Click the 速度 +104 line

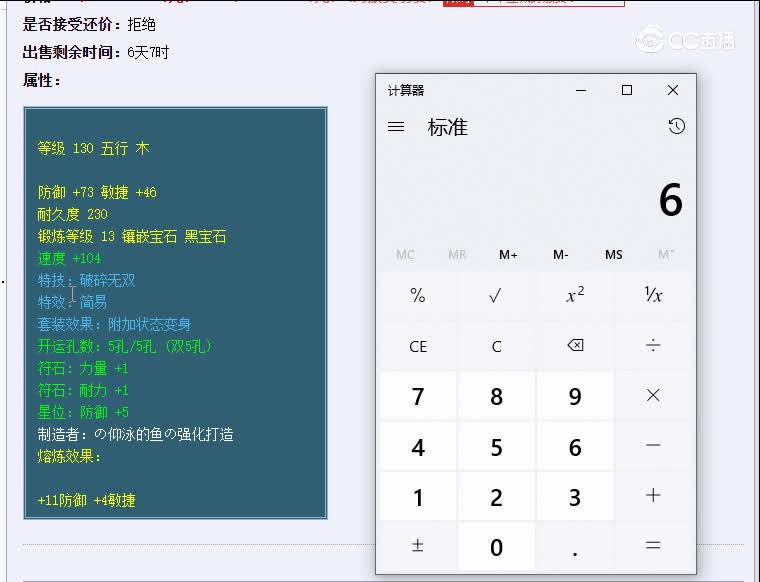(x=69, y=258)
